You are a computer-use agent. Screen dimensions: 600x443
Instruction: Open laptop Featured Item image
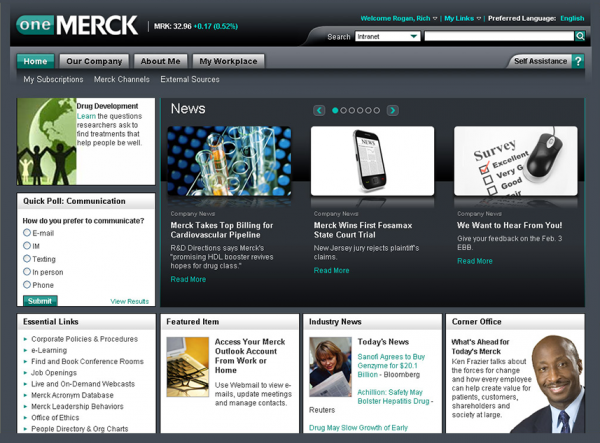(188, 366)
